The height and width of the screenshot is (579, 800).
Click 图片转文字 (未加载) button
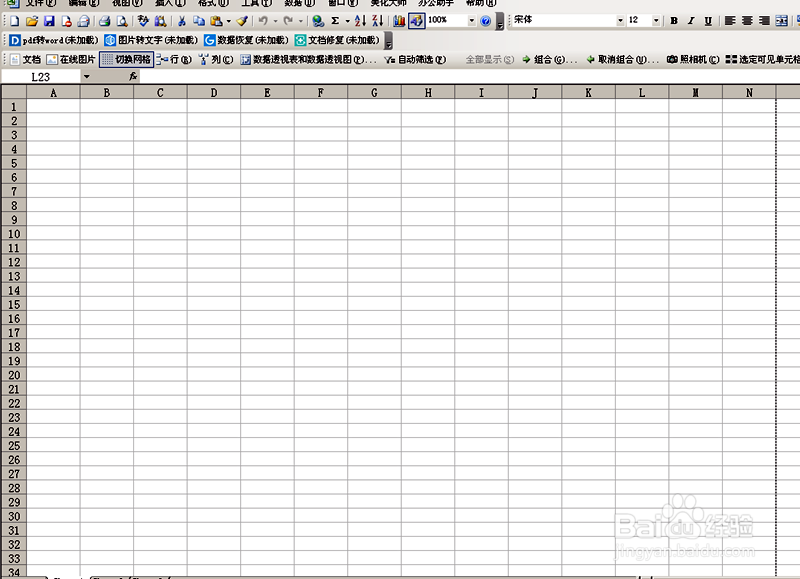click(152, 40)
